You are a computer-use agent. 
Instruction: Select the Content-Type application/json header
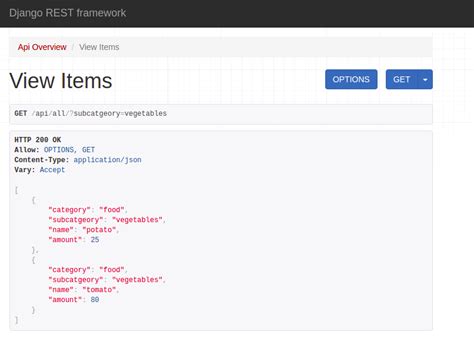[78, 160]
